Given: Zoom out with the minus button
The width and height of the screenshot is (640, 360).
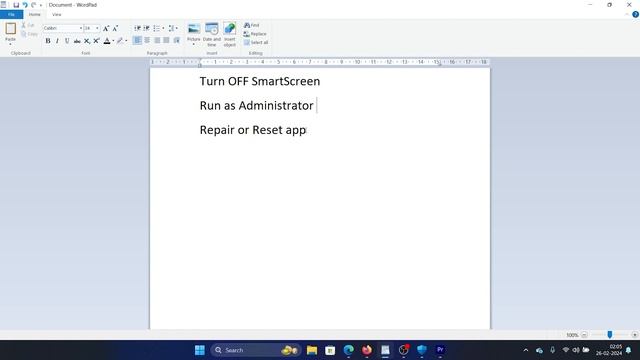Looking at the screenshot, I should coord(584,335).
